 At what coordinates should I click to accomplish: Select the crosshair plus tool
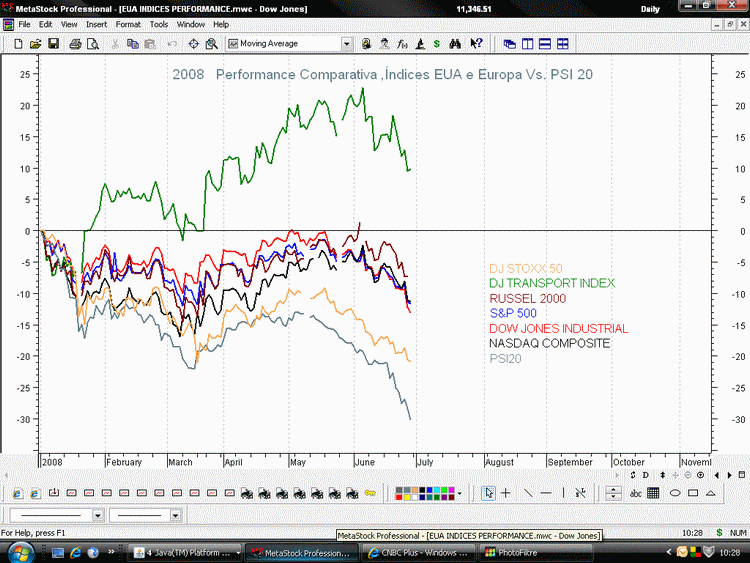pos(506,493)
